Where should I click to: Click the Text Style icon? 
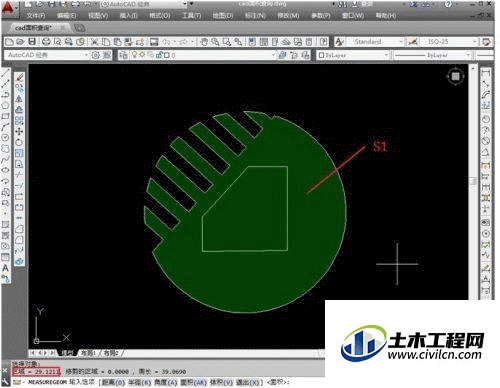(340, 42)
